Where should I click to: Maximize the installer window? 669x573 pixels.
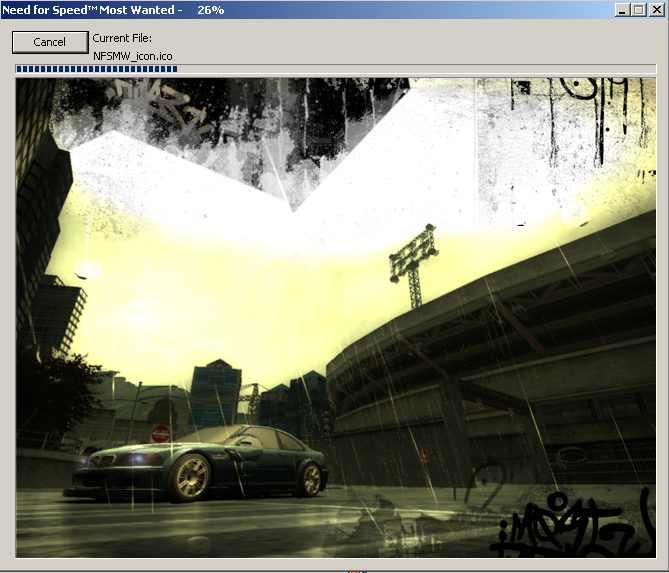tap(639, 10)
